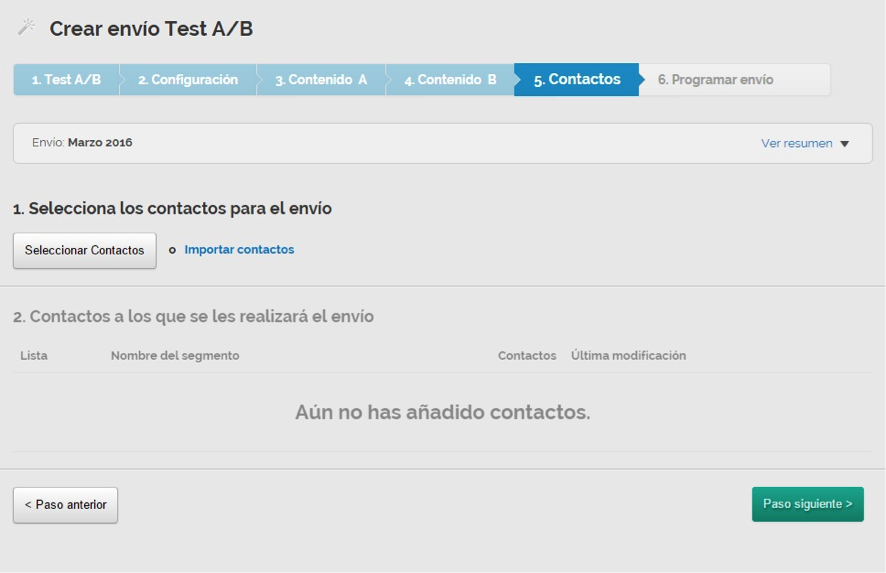
Task: Click the magic wand icon beside title
Action: [x=26, y=28]
